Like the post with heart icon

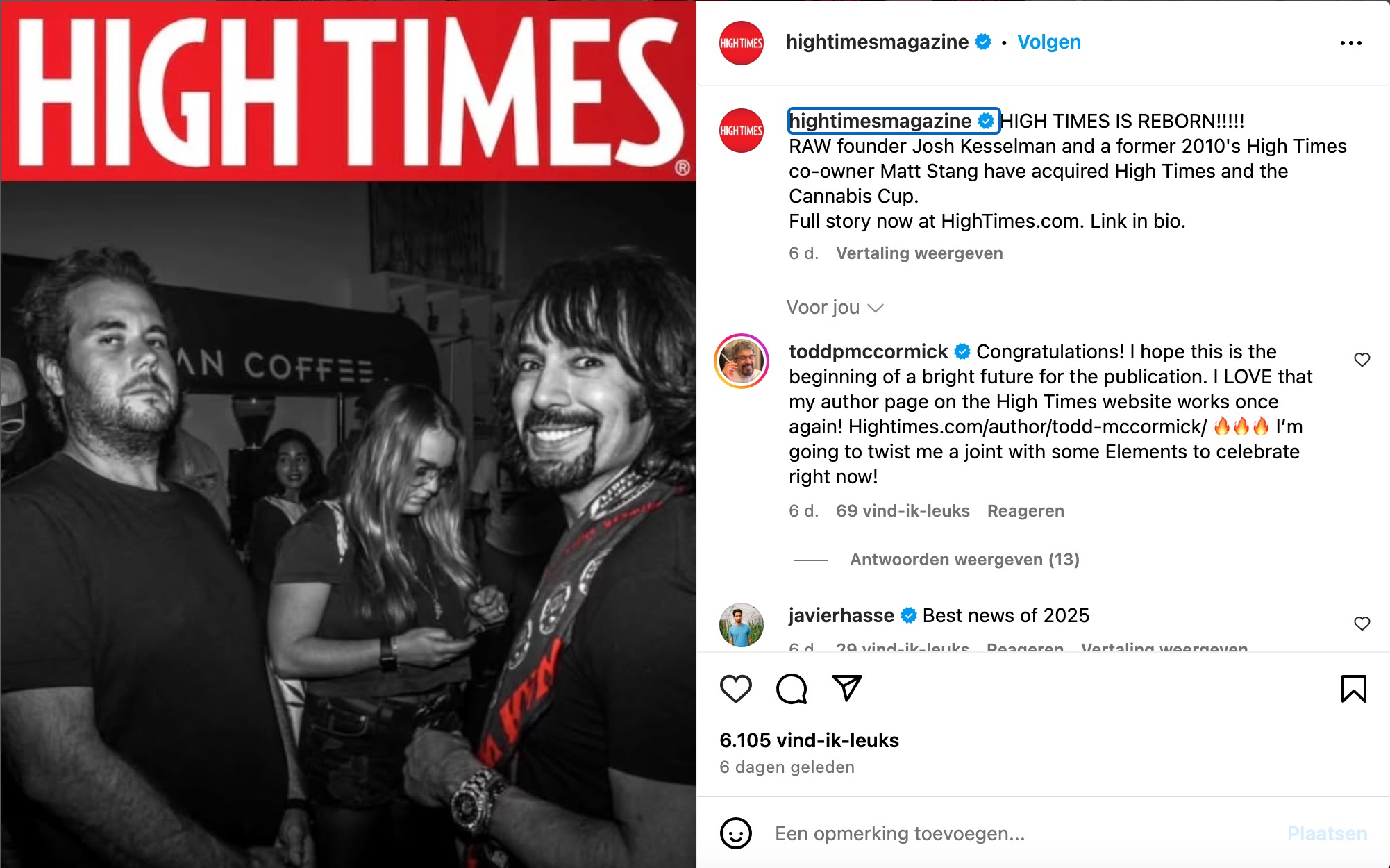point(736,689)
